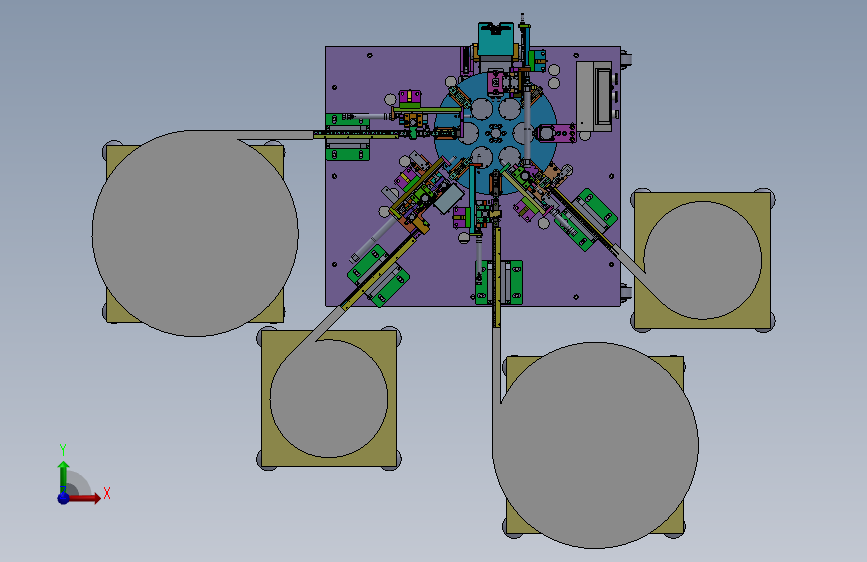Select the small gray reel at the bottom center
The height and width of the screenshot is (562, 867).
pyautogui.click(x=329, y=398)
